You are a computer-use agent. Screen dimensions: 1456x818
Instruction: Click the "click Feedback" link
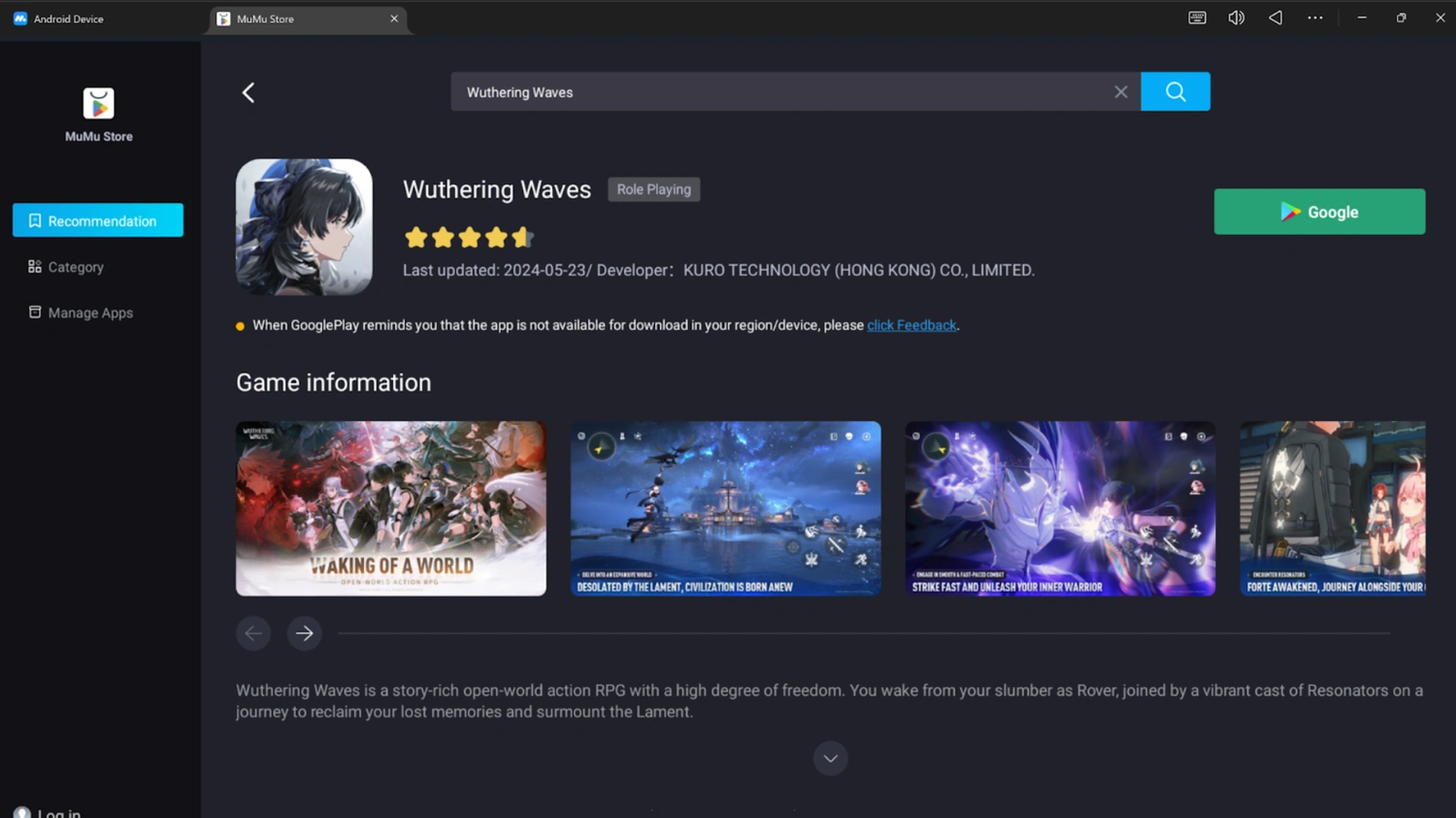(x=910, y=325)
